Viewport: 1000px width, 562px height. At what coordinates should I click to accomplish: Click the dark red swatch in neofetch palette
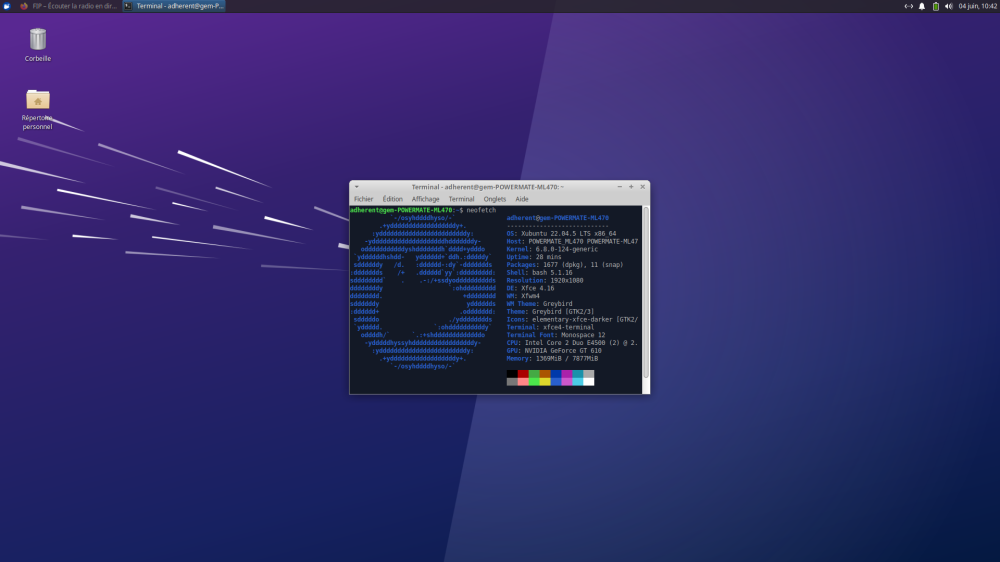coord(523,374)
